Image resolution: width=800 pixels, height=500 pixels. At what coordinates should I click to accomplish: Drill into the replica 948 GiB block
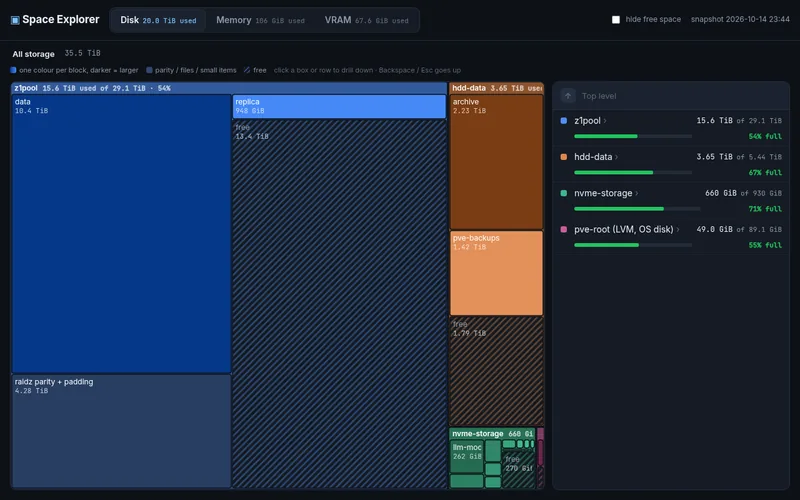tap(339, 107)
